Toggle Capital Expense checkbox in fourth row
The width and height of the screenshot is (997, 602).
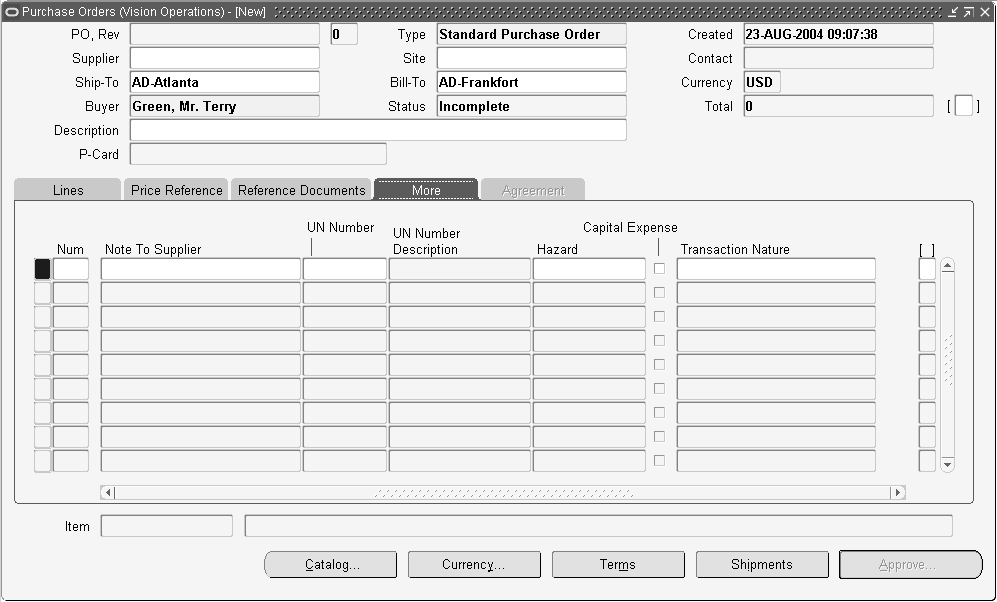659,341
